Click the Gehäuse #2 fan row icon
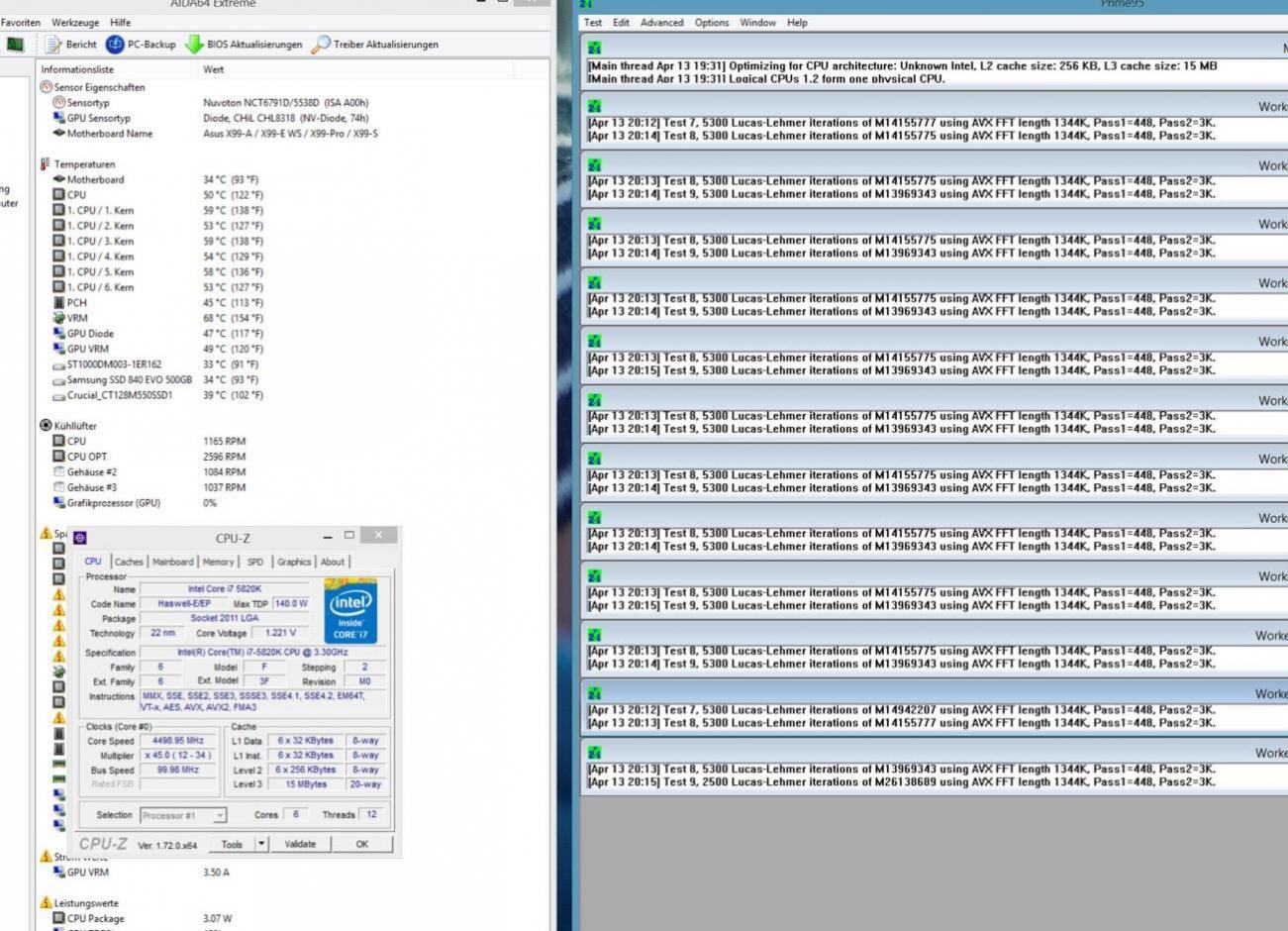The width and height of the screenshot is (1288, 931). (59, 471)
